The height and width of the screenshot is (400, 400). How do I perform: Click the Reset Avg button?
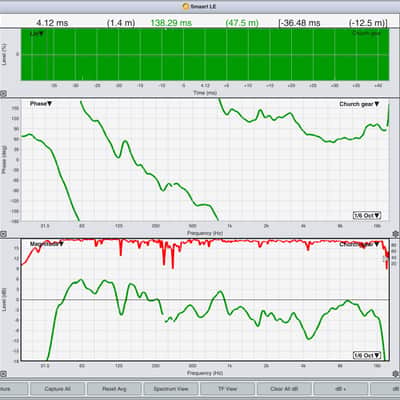tap(114, 389)
